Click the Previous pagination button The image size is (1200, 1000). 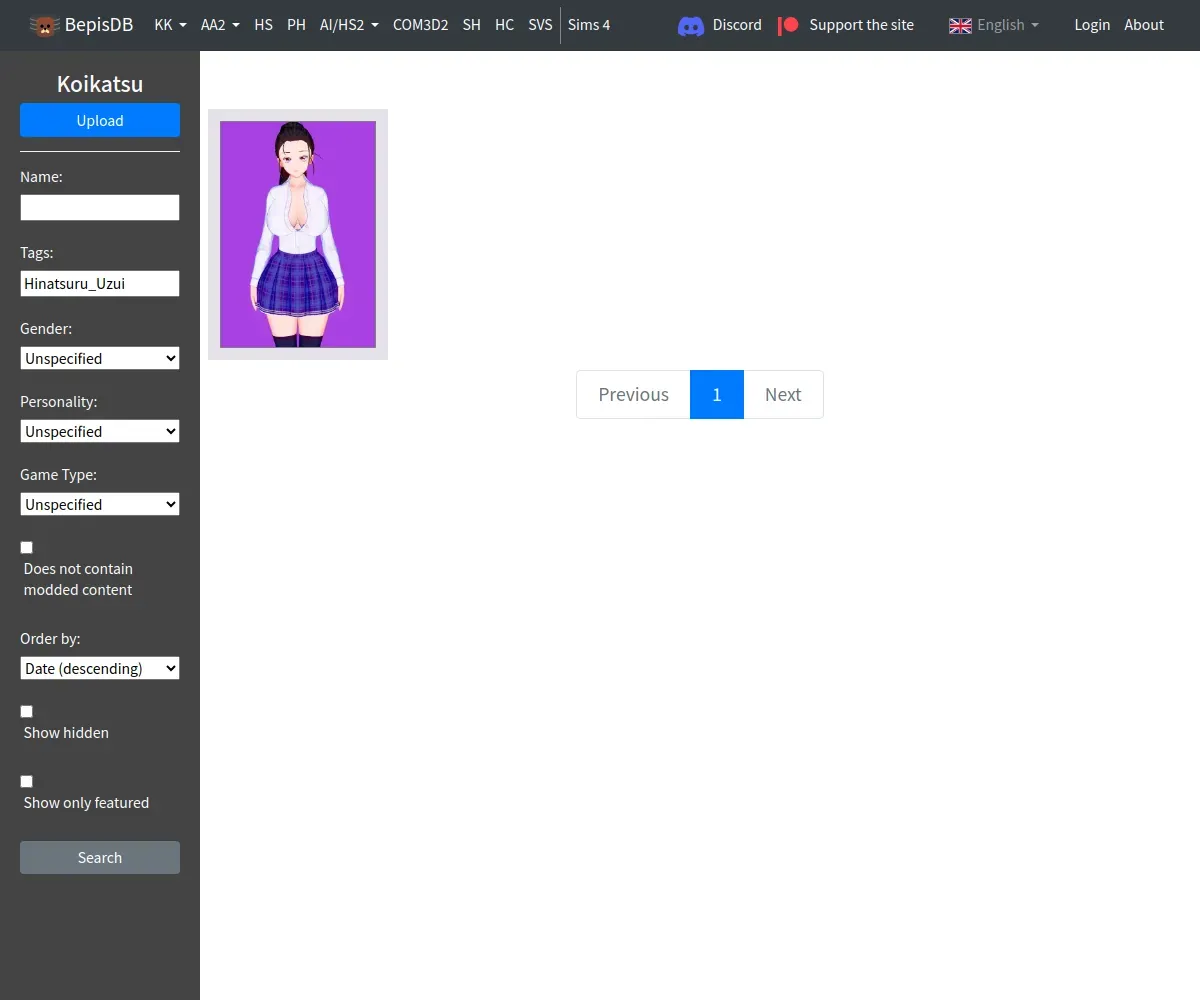tap(633, 394)
